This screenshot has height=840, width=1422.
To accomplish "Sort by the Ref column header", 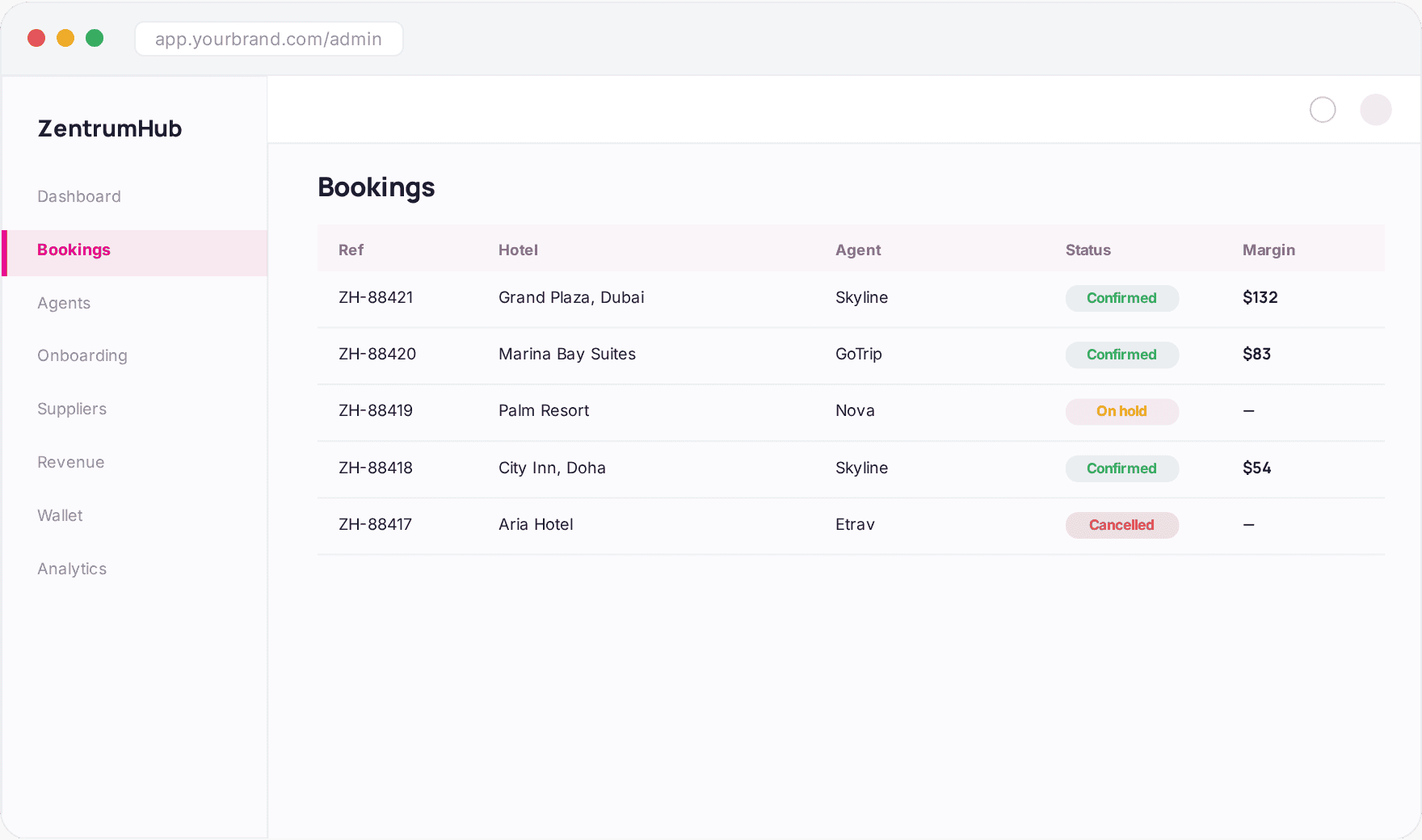I will (351, 250).
